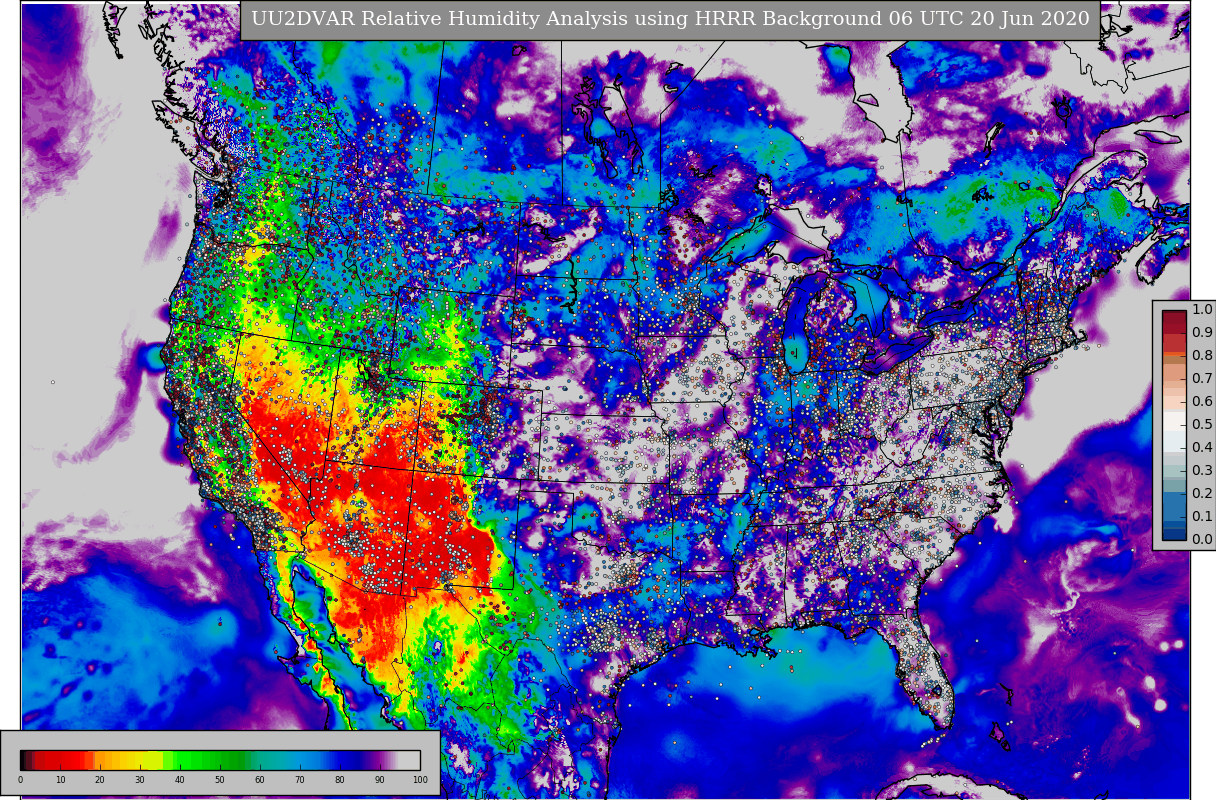Pick the "80" label on the horizontal colorbar

pyautogui.click(x=340, y=780)
